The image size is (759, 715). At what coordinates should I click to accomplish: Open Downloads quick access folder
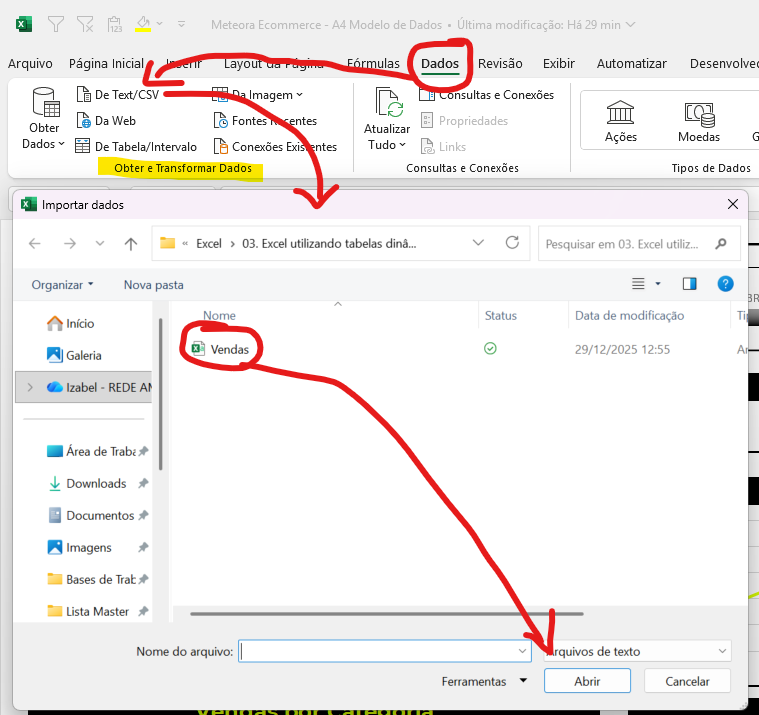click(x=96, y=483)
